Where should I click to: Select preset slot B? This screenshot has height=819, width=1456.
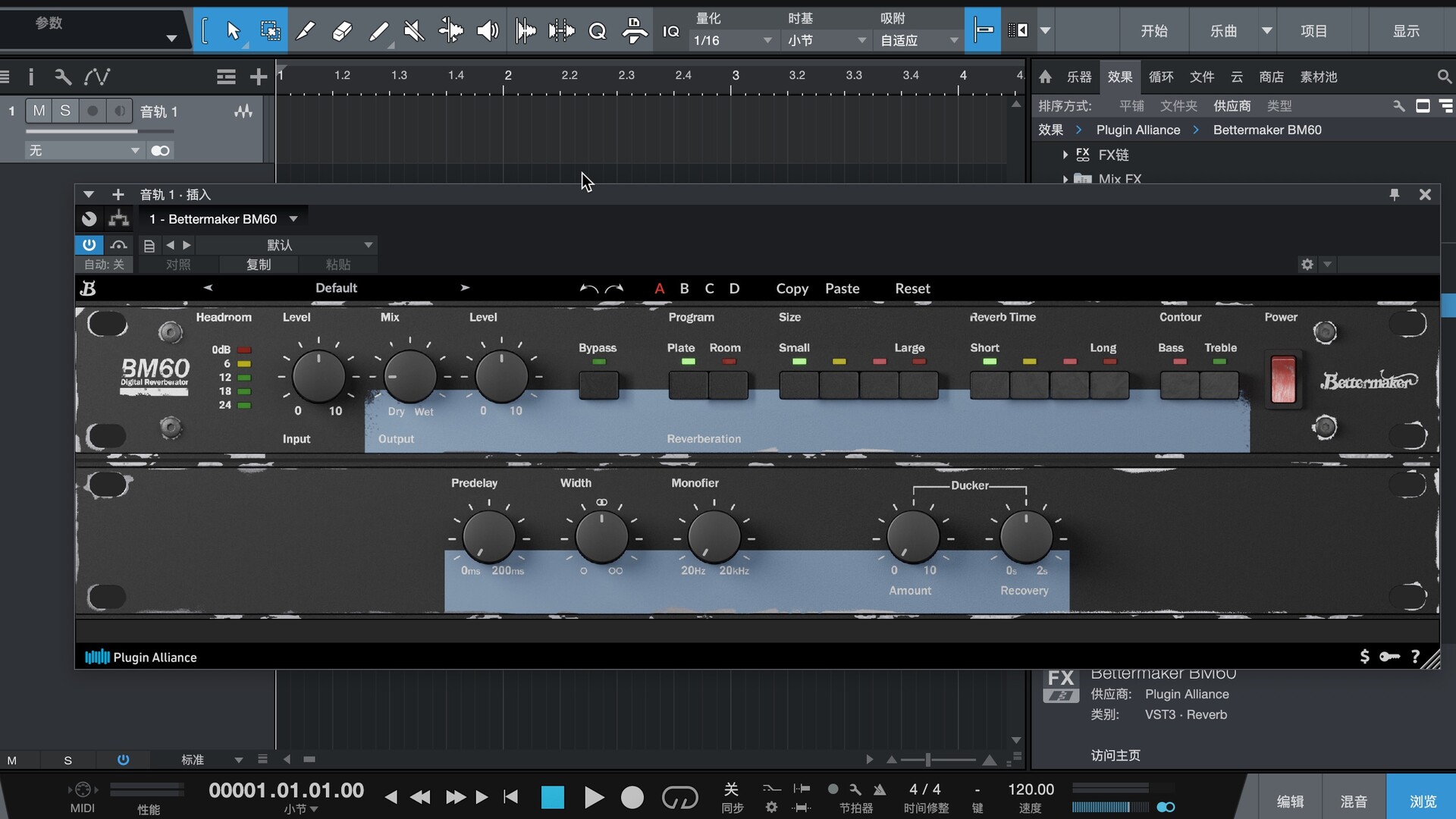684,288
